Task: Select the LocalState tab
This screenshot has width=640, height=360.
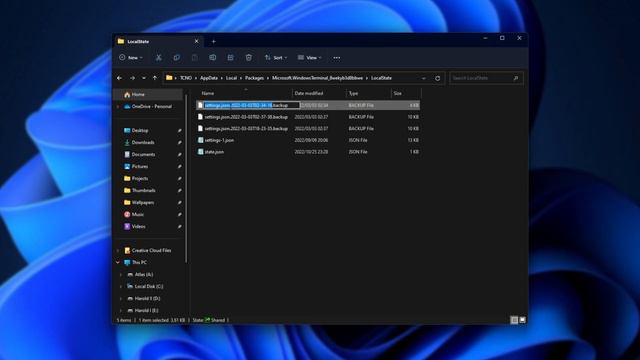Action: [158, 41]
